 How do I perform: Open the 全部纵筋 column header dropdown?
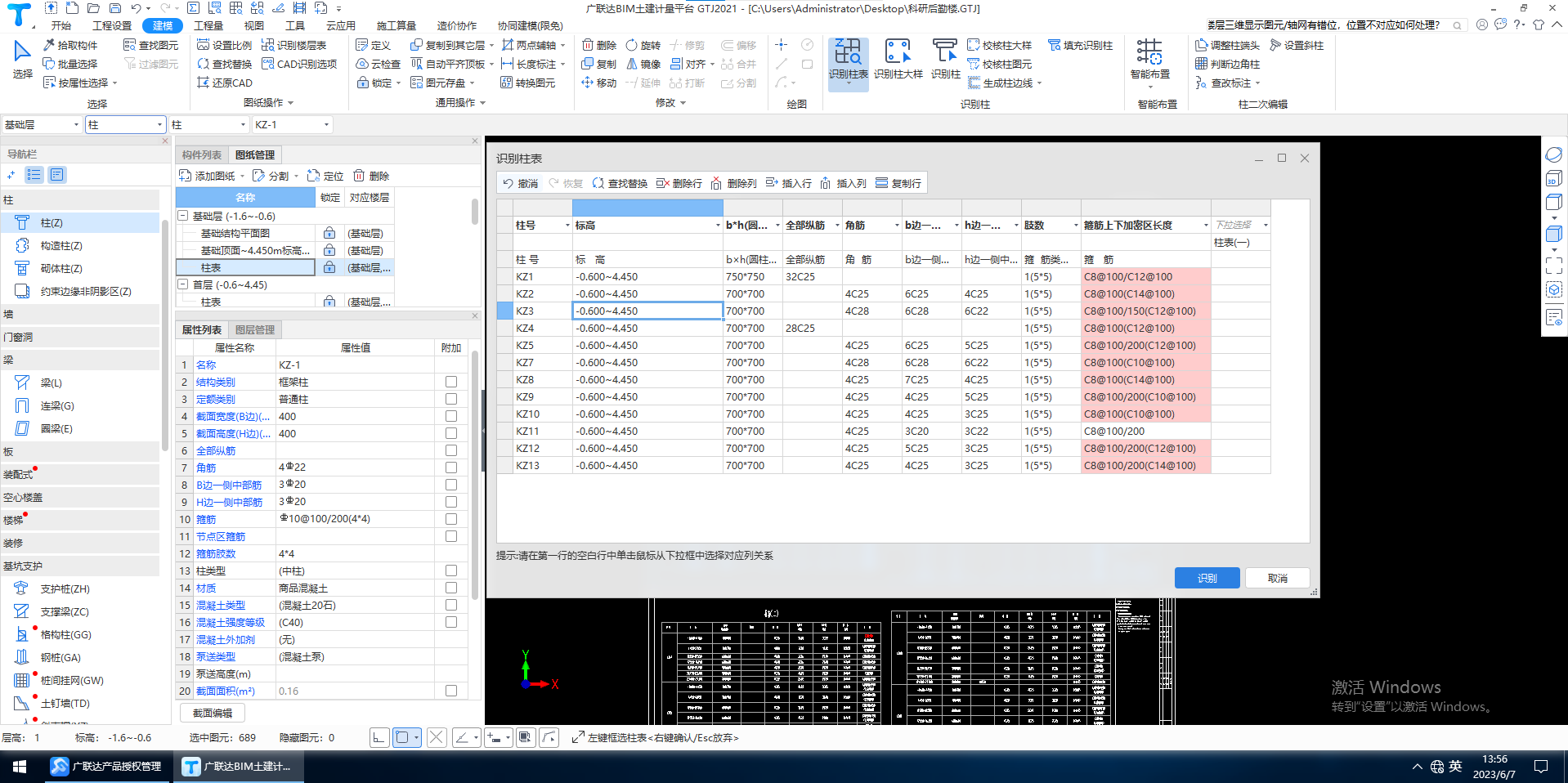click(837, 226)
